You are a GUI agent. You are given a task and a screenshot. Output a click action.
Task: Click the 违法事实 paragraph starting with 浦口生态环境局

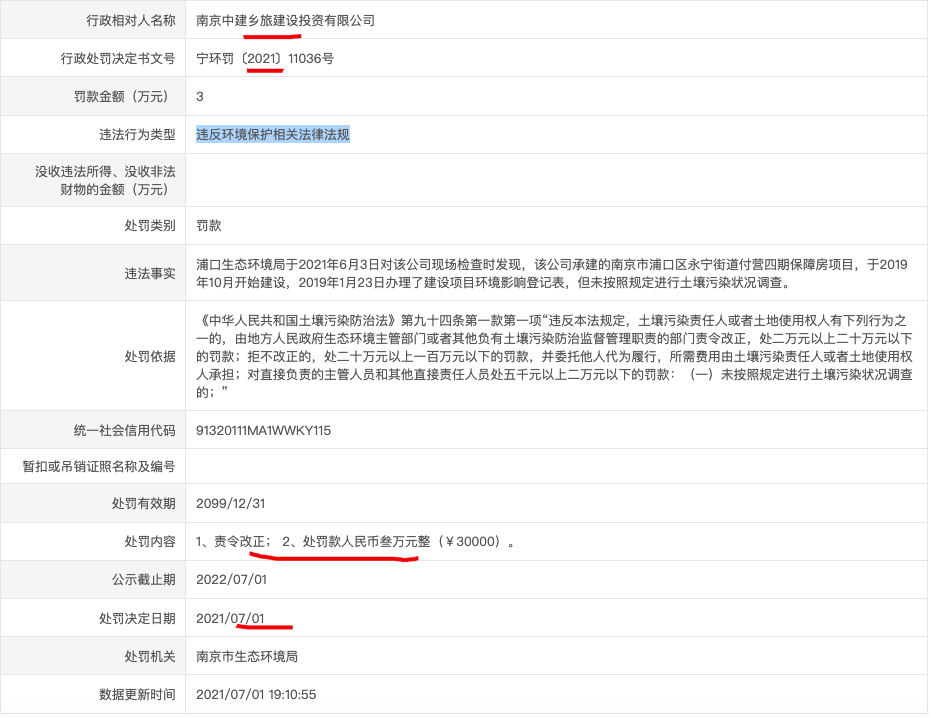552,273
